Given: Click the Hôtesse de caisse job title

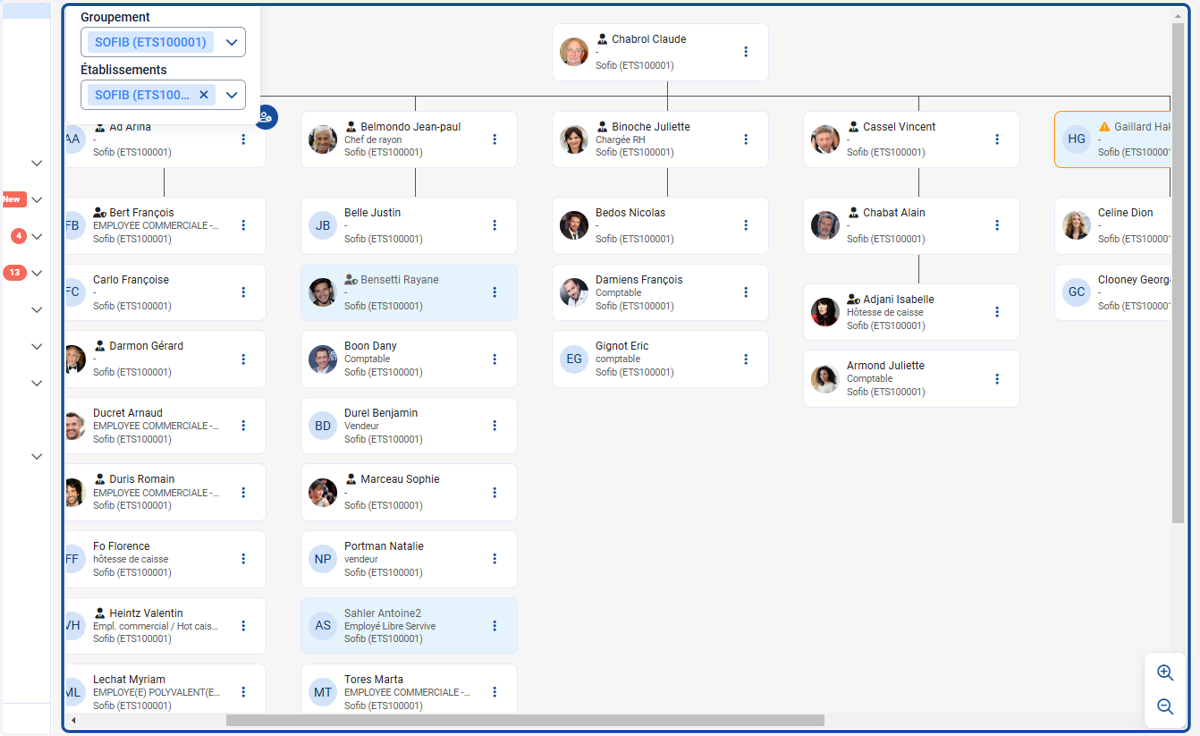Looking at the screenshot, I should (x=885, y=313).
